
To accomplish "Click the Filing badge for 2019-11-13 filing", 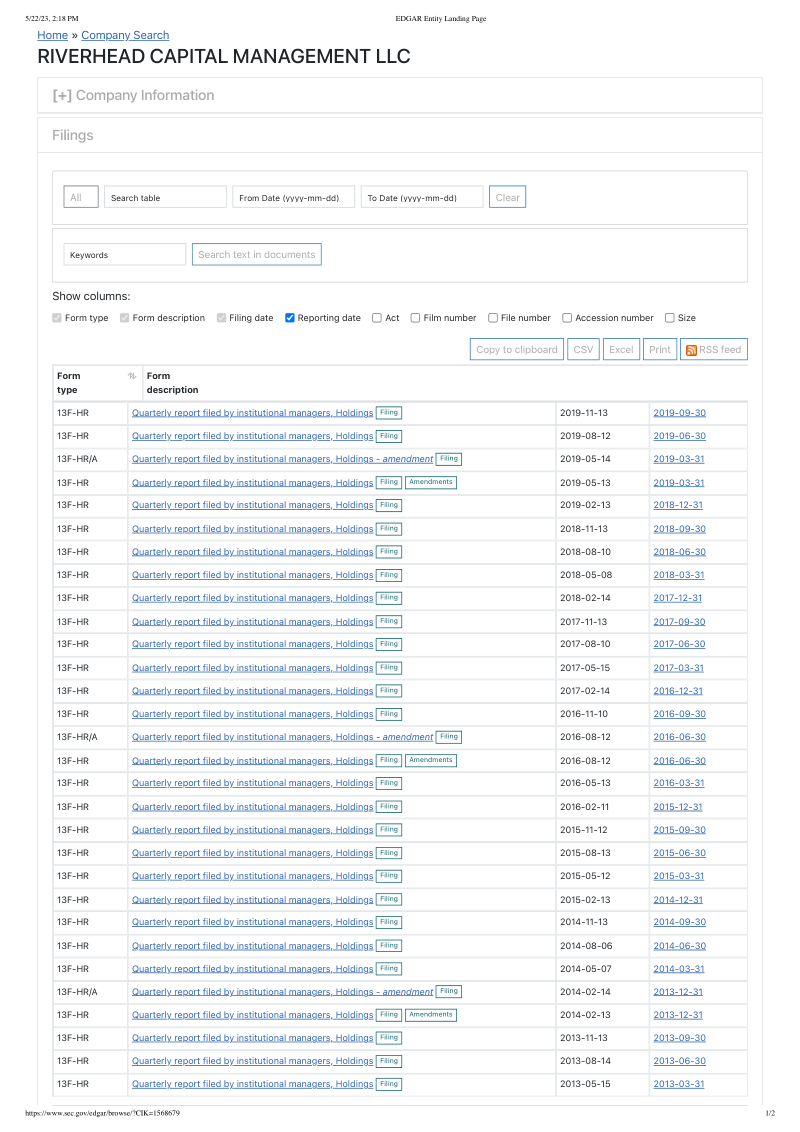I will [389, 413].
